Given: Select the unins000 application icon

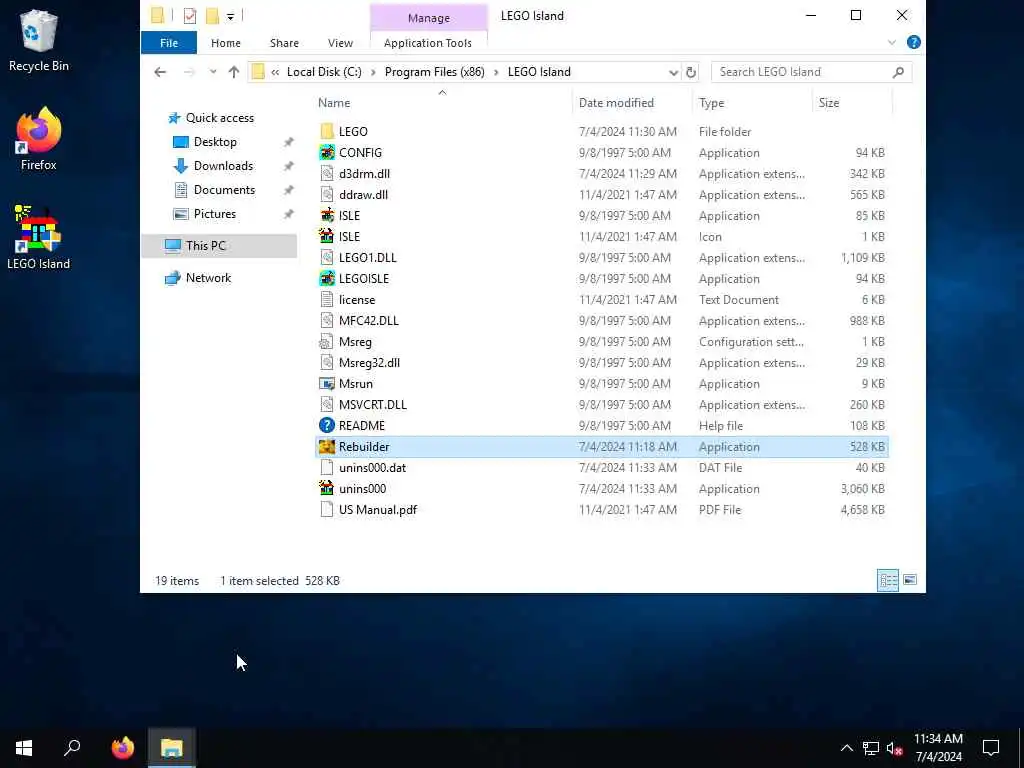Looking at the screenshot, I should click(327, 488).
